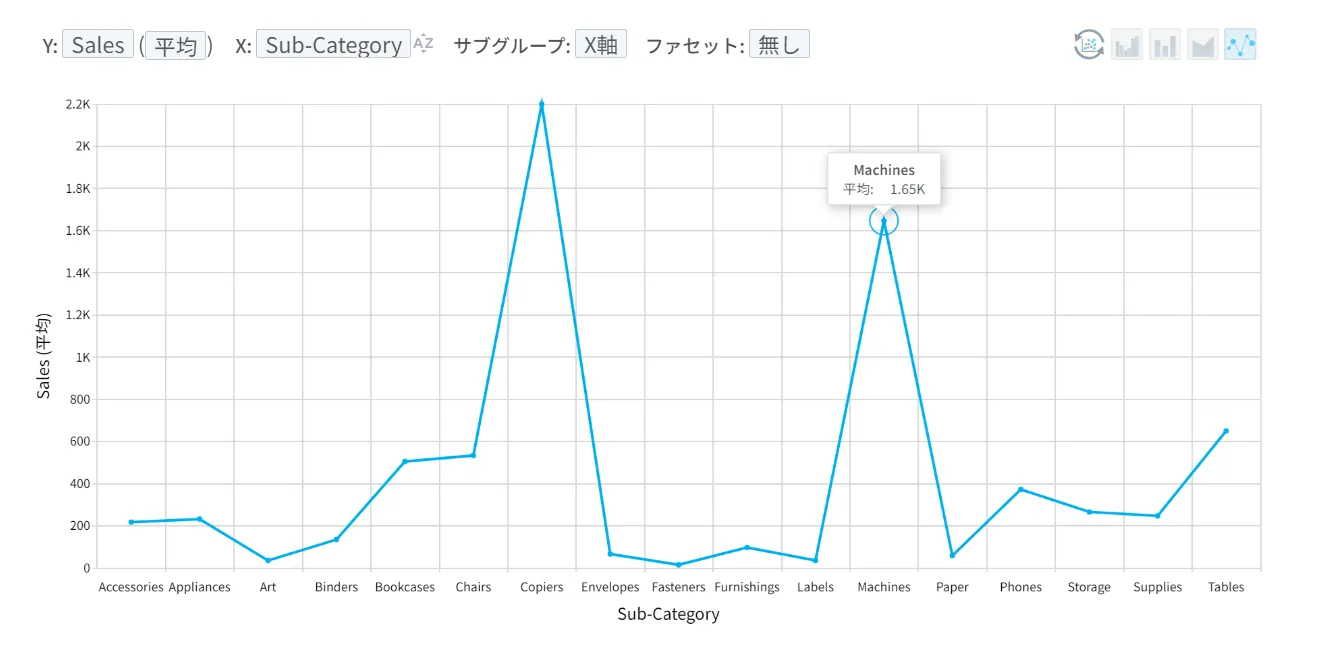This screenshot has width=1319, height=655.
Task: Click the Sub-Category x-axis title
Action: tap(668, 614)
